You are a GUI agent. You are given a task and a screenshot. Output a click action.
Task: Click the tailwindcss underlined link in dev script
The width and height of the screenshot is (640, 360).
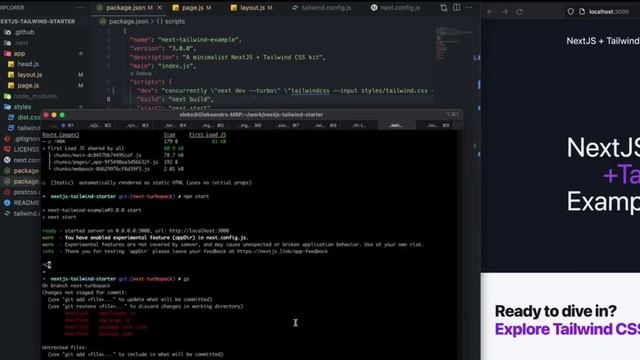pos(310,91)
